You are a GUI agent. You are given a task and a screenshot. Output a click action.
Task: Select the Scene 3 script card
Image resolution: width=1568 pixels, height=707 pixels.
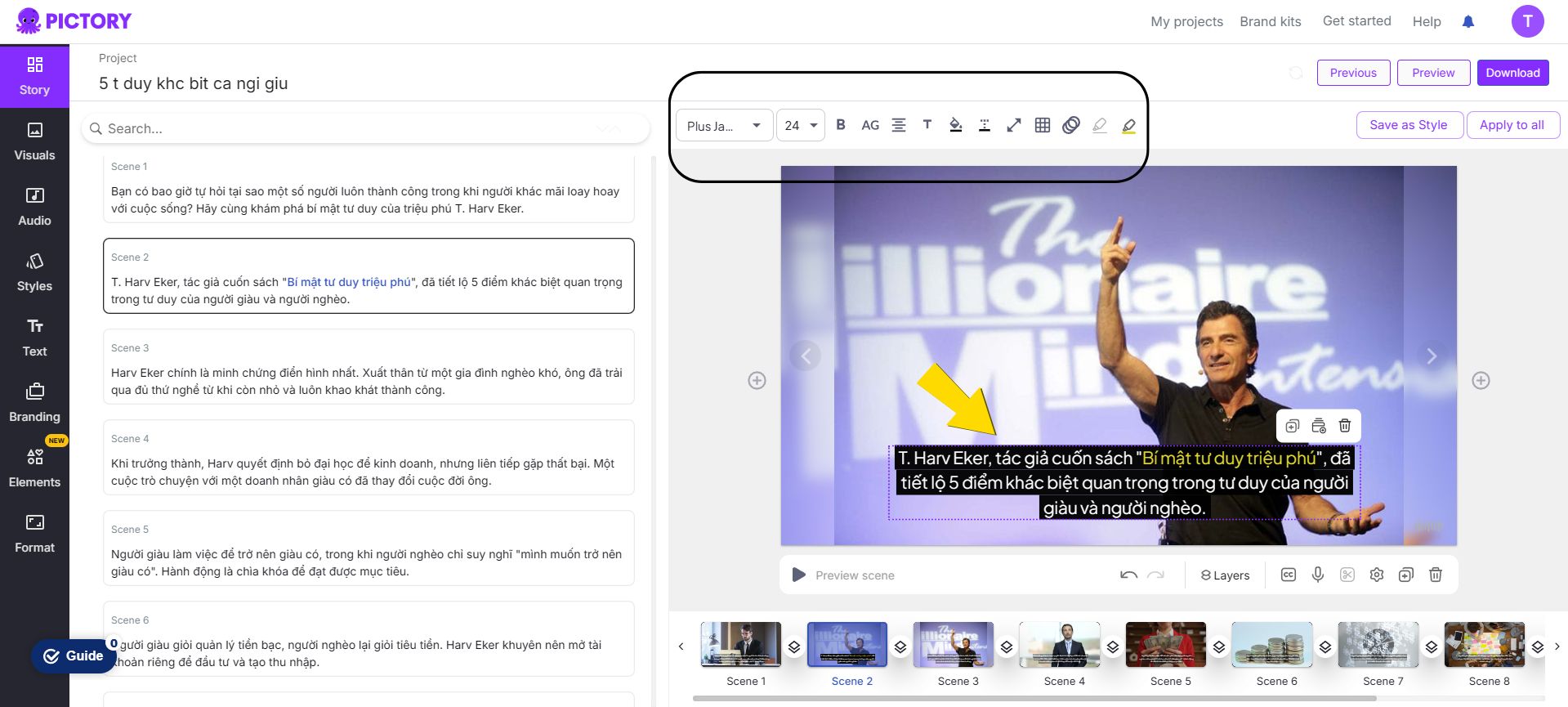[369, 366]
